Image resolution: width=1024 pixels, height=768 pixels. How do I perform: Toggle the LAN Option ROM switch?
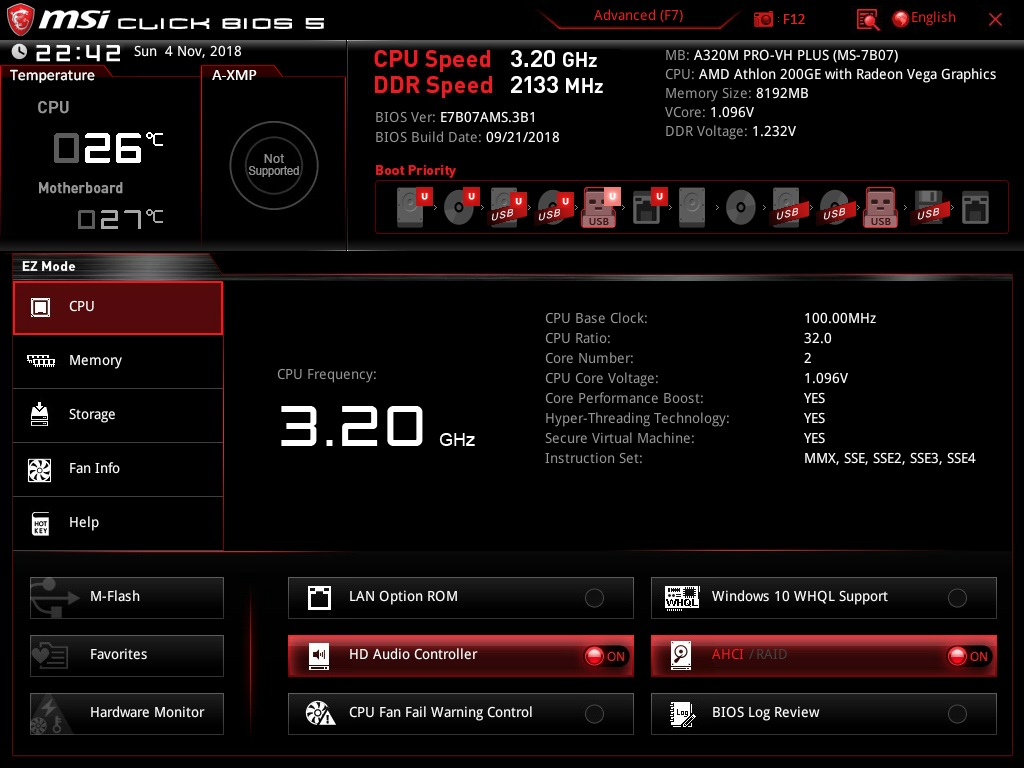click(594, 598)
